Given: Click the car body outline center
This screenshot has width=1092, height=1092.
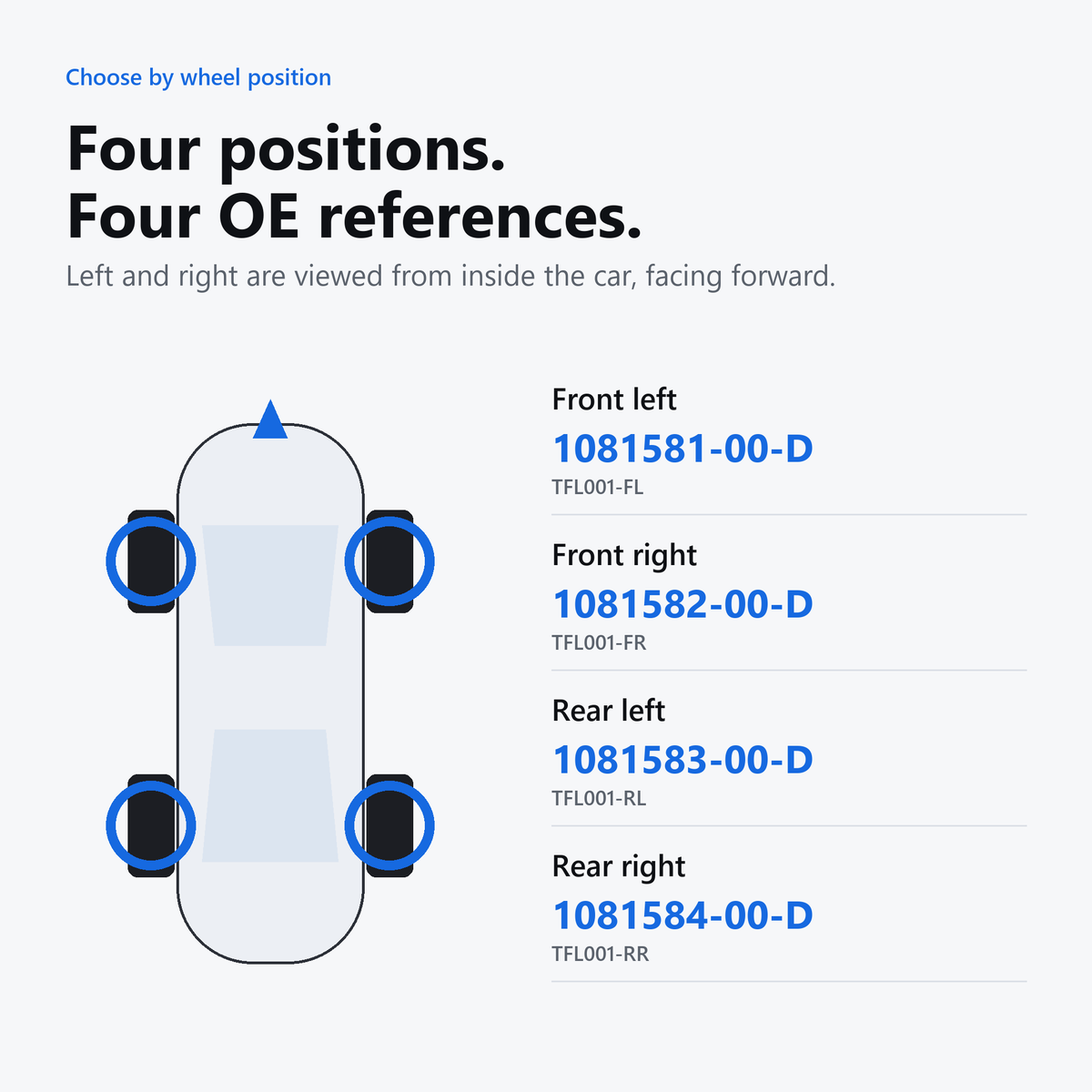Looking at the screenshot, I should [270, 693].
